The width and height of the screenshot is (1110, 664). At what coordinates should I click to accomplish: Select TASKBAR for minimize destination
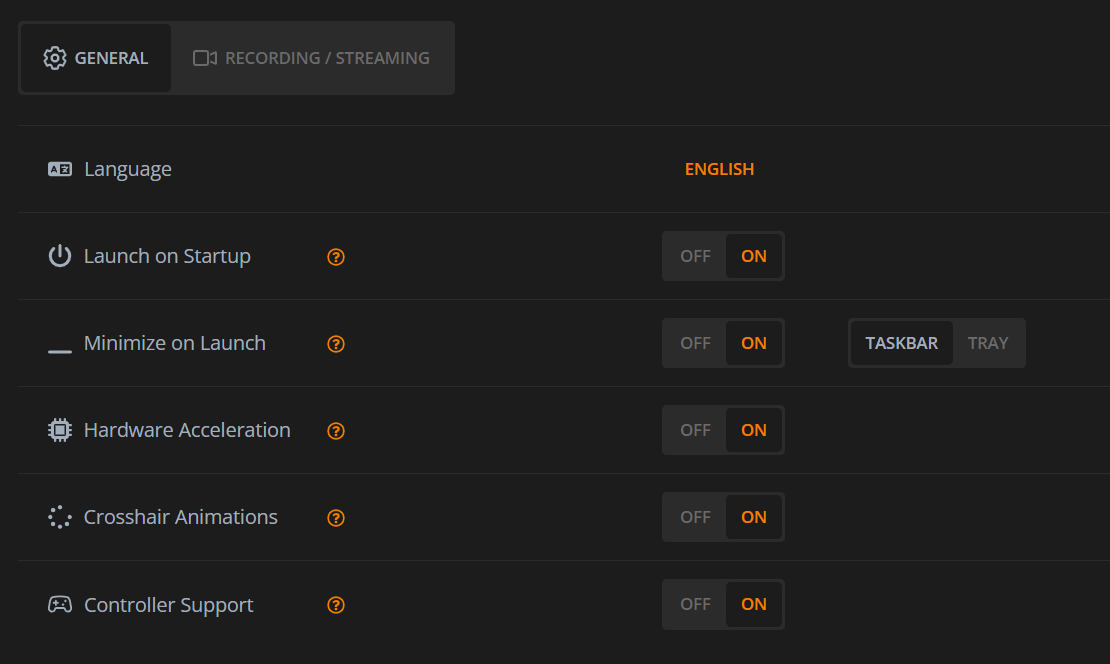click(x=901, y=343)
